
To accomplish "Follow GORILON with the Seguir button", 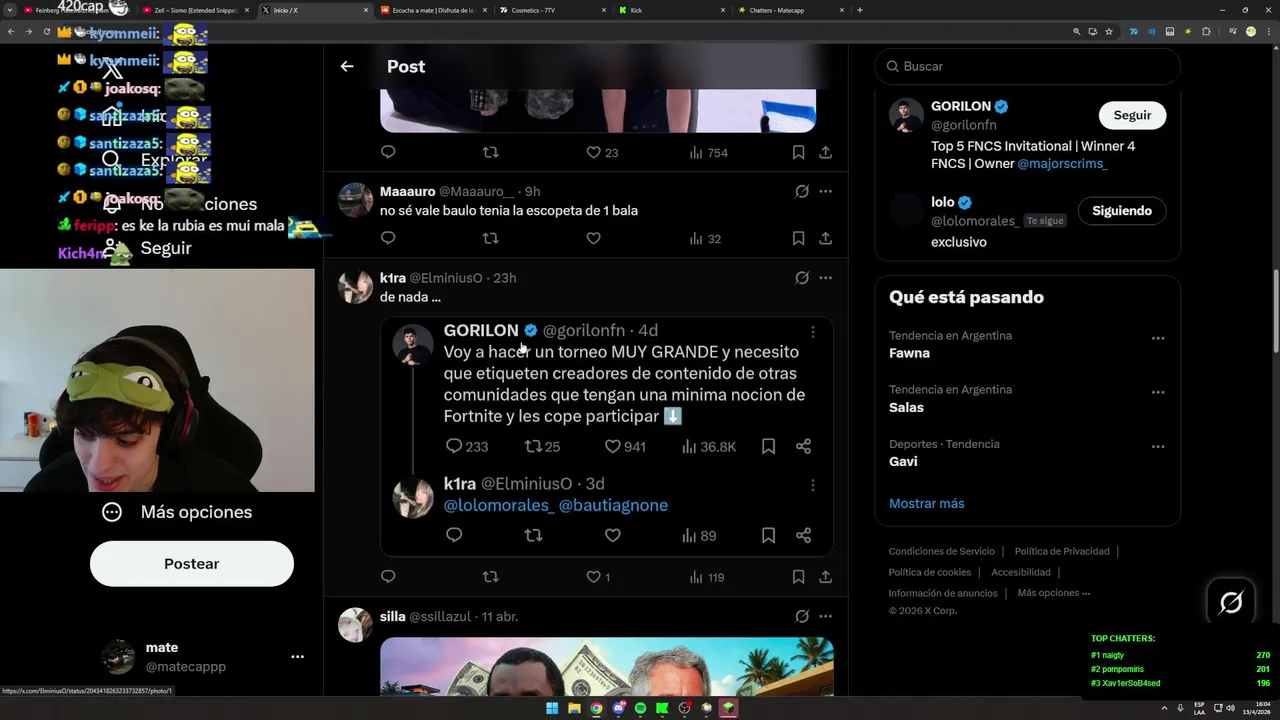I will 1132,115.
